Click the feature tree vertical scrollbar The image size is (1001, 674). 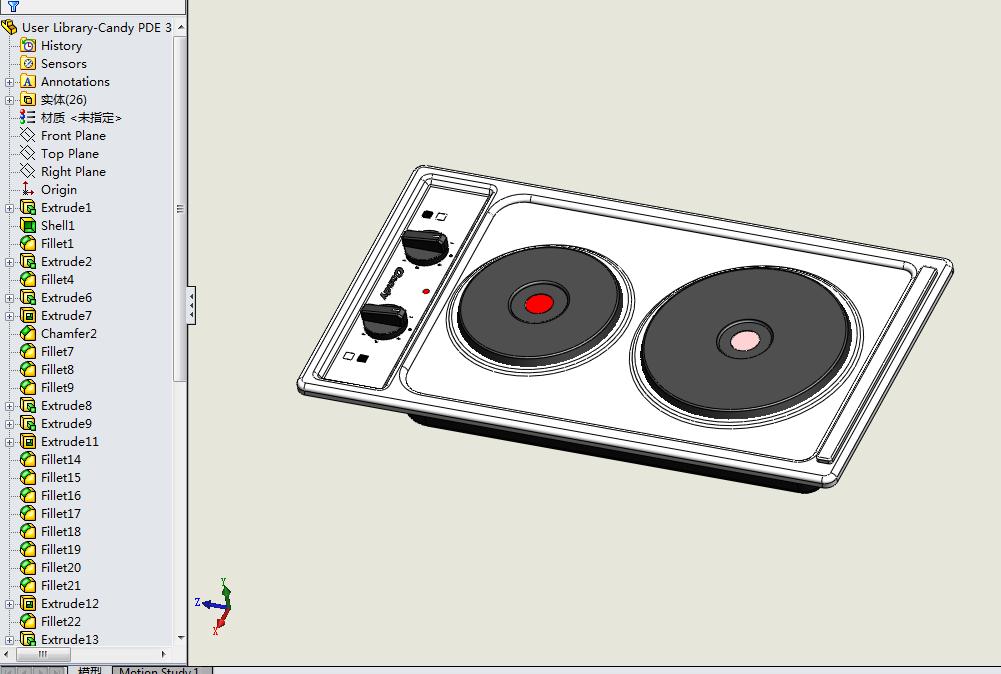[x=180, y=208]
